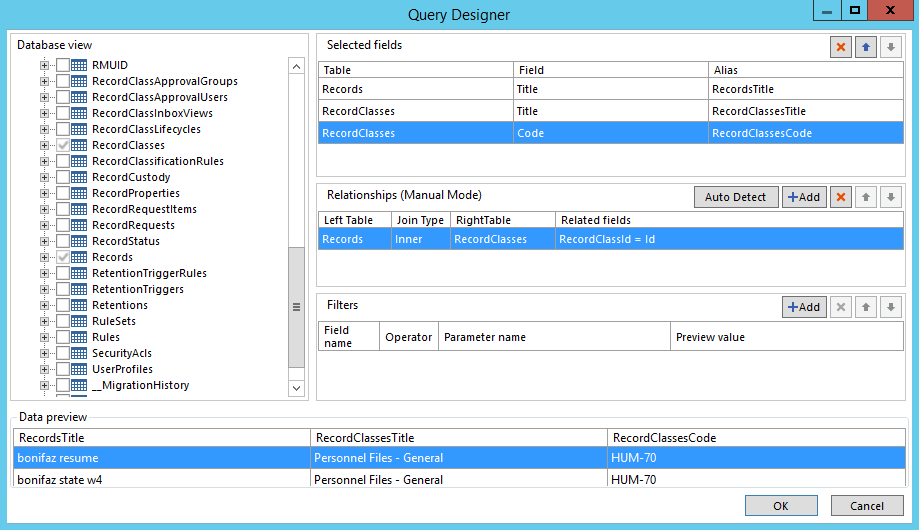
Task: Move selected field down in Selected fields
Action: [891, 47]
